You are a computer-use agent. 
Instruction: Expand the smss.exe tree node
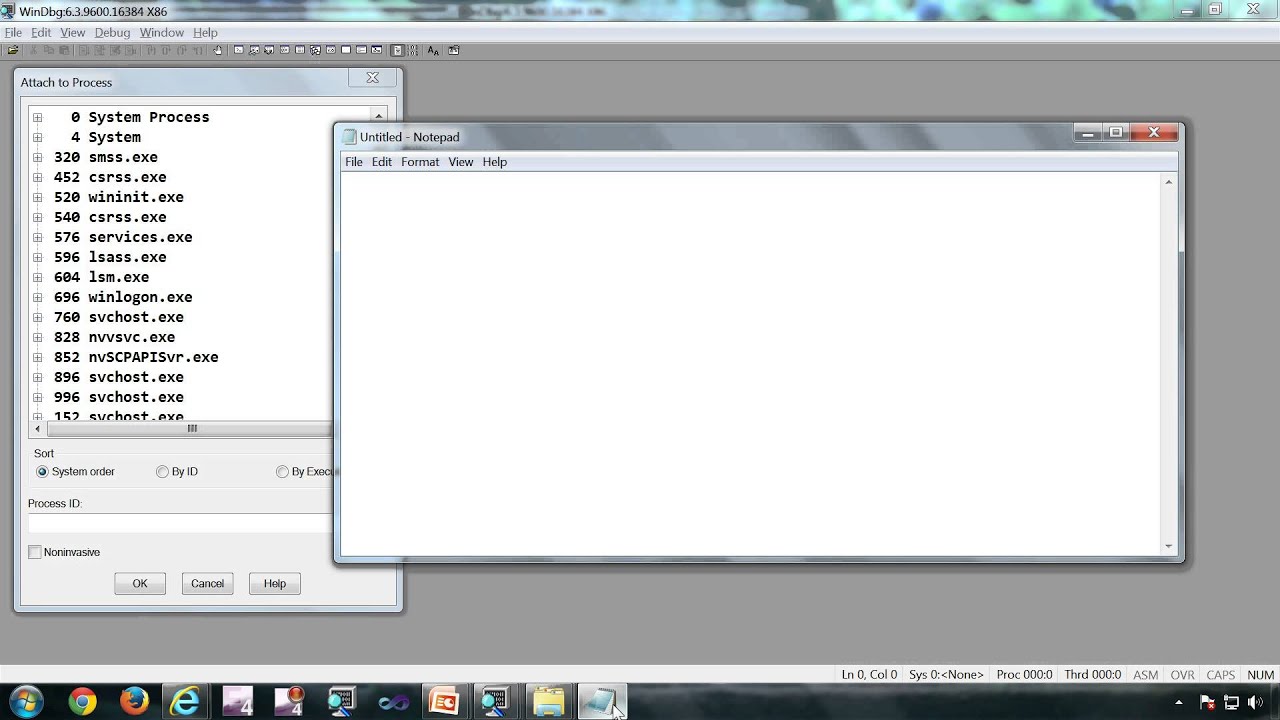37,157
